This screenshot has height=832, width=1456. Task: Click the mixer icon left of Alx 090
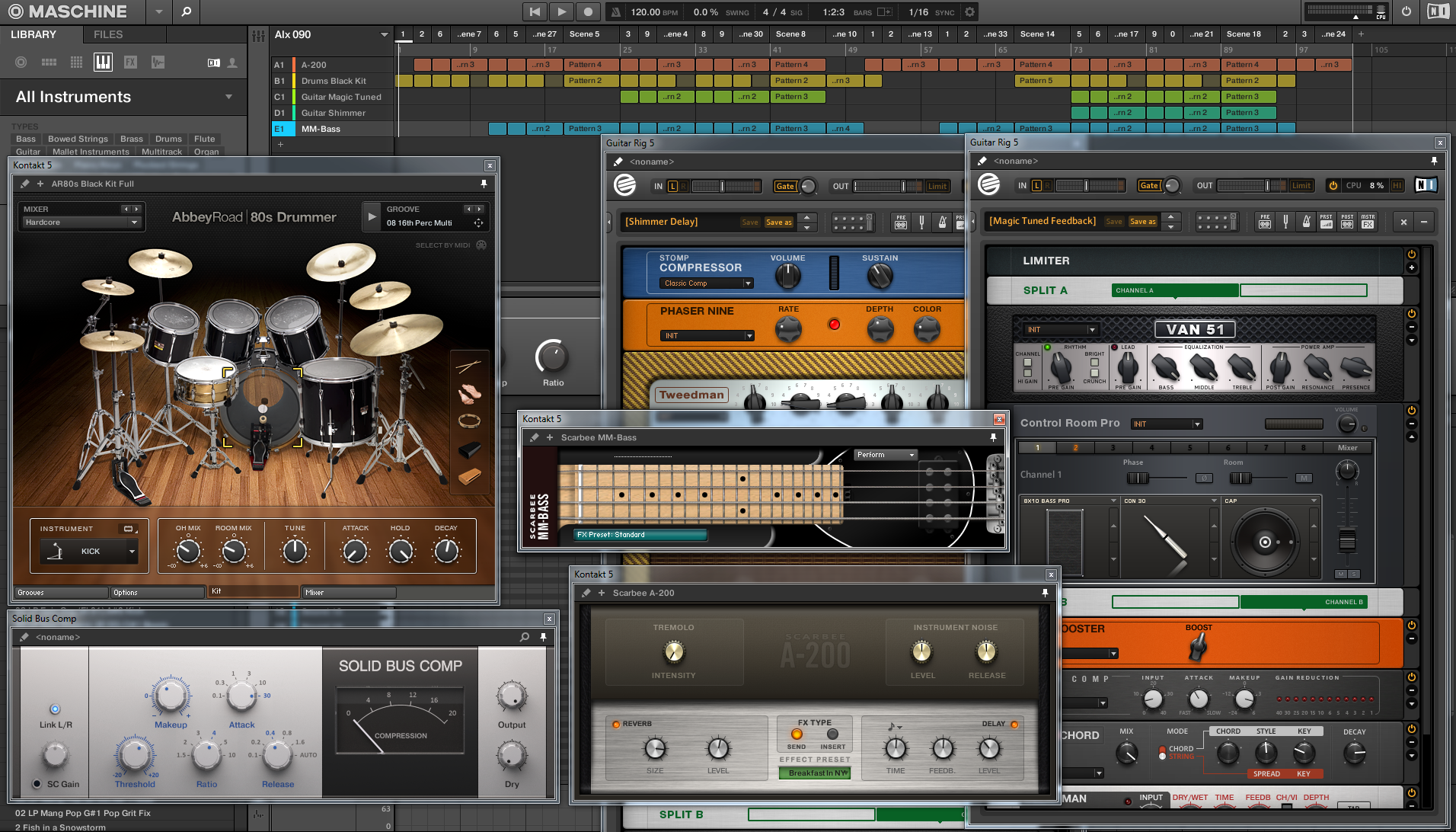259,35
